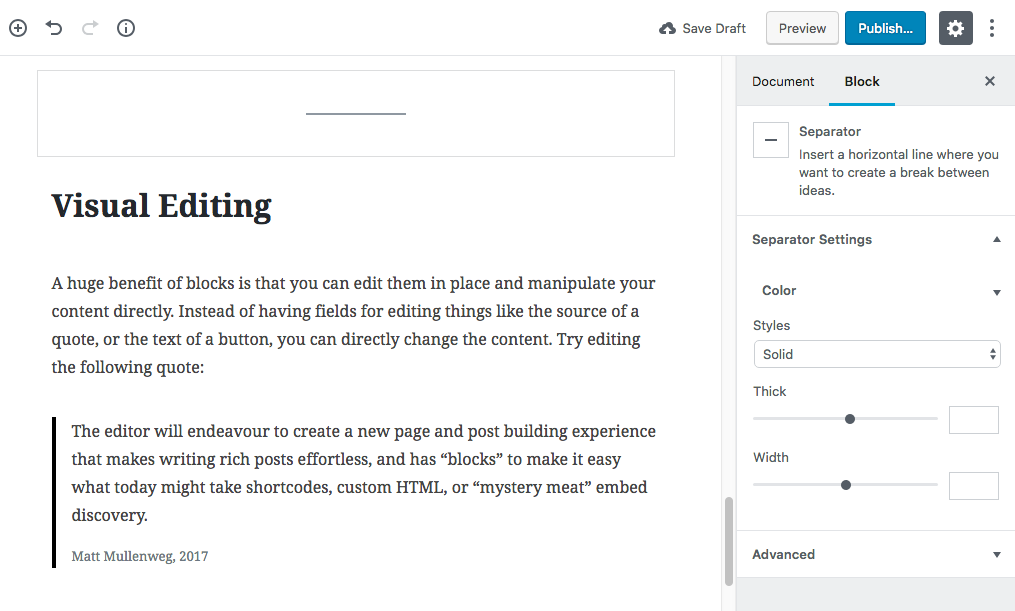Open the more tools menu
Screen dimensions: 1015x611
click(991, 28)
